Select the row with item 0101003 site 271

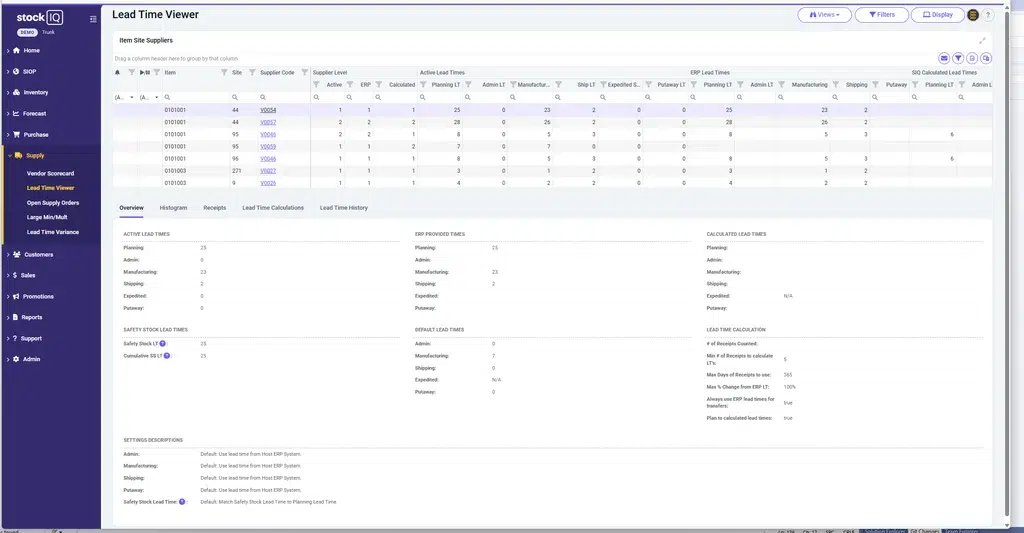pos(552,171)
